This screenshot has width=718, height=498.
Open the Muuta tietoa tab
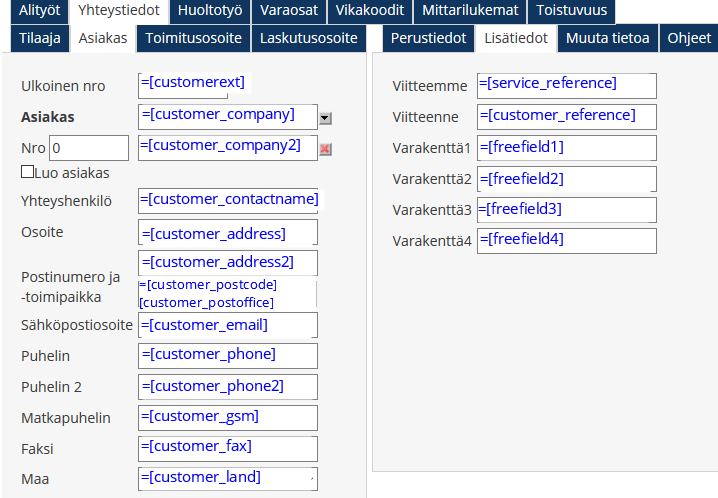pos(608,39)
